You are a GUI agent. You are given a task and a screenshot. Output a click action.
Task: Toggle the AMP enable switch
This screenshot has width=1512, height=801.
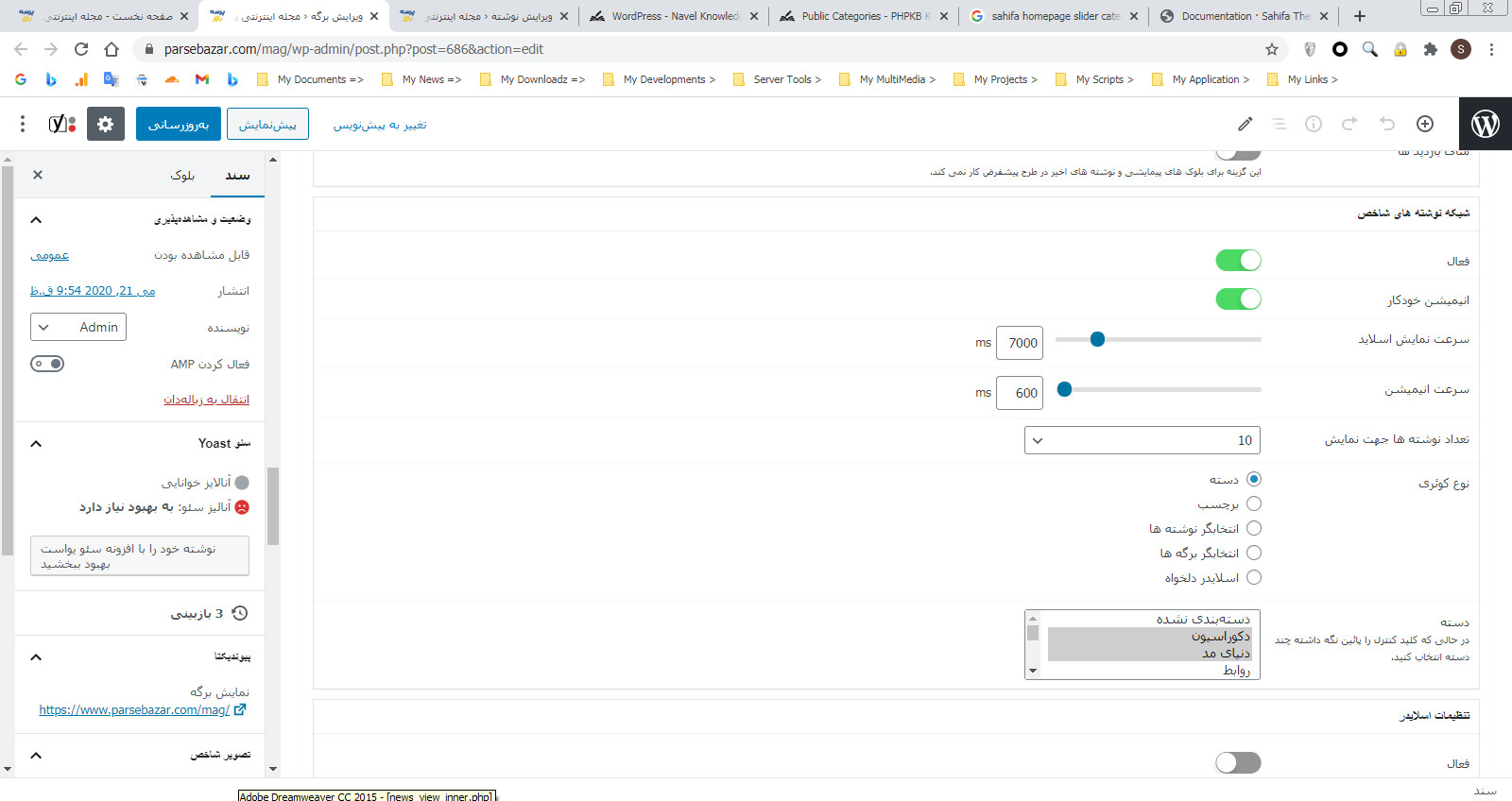(47, 364)
